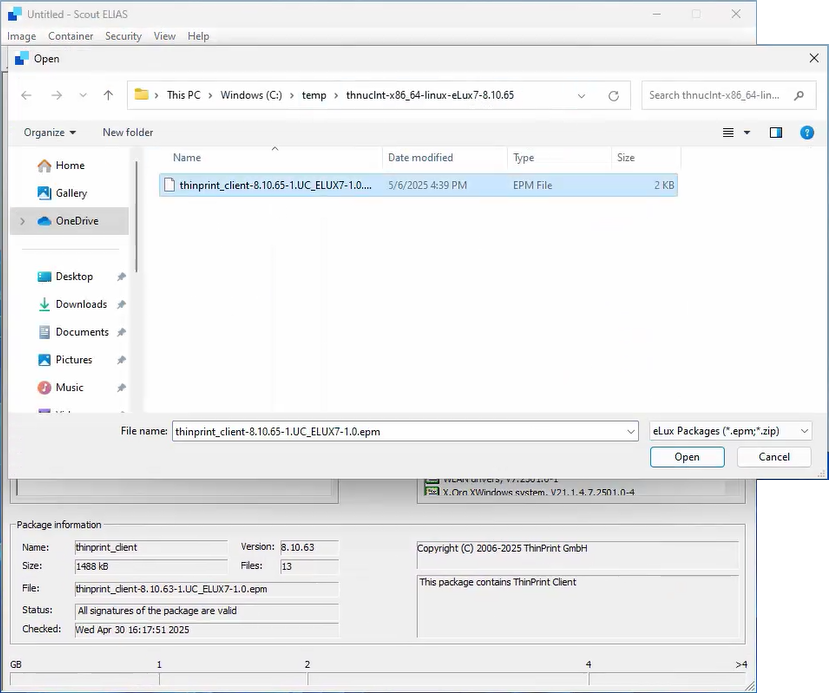The image size is (829, 693).
Task: Toggle the preview pane icon
Action: pyautogui.click(x=776, y=132)
